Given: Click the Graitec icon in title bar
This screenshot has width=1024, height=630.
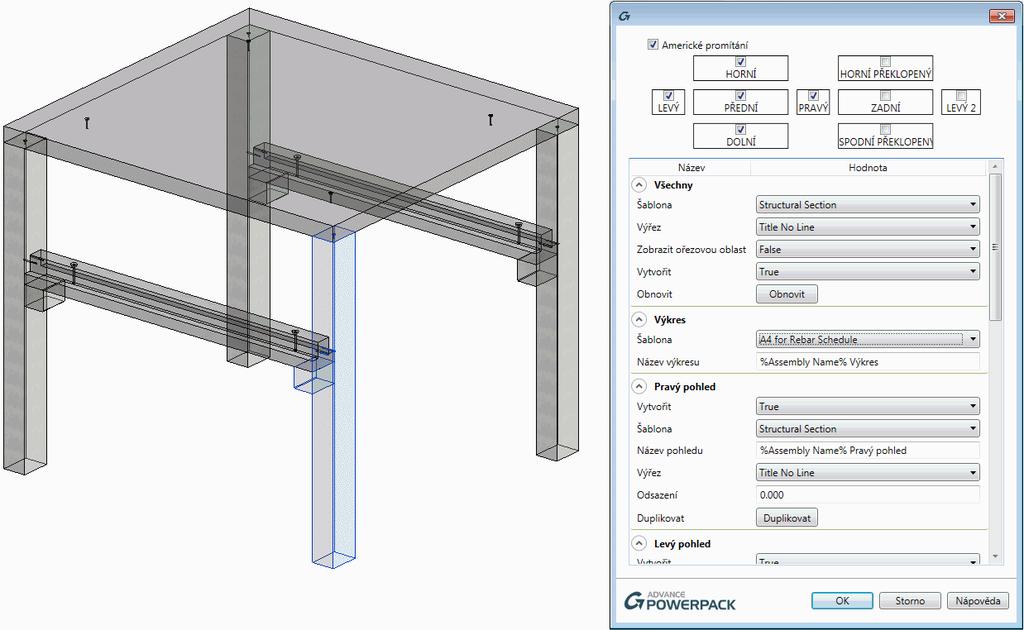Looking at the screenshot, I should [624, 16].
